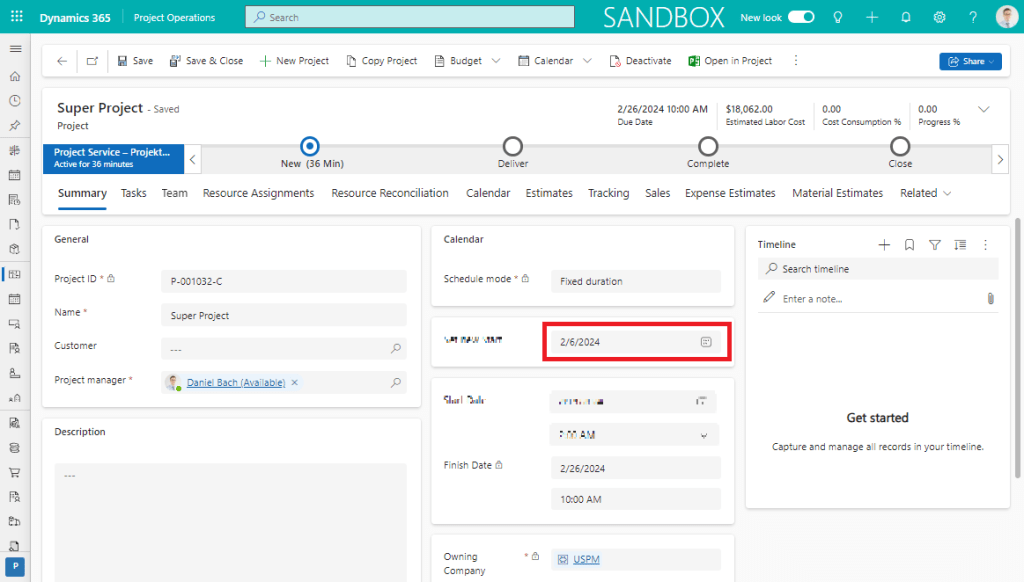The width and height of the screenshot is (1024, 582).
Task: Select the Deliver stage circle
Action: pos(512,146)
